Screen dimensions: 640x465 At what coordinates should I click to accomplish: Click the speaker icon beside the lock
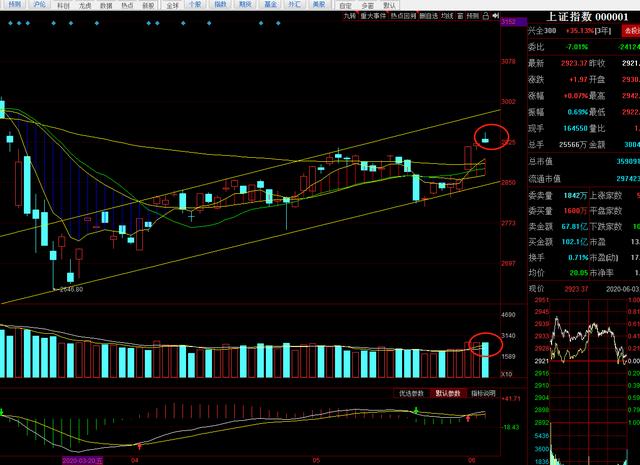click(496, 16)
